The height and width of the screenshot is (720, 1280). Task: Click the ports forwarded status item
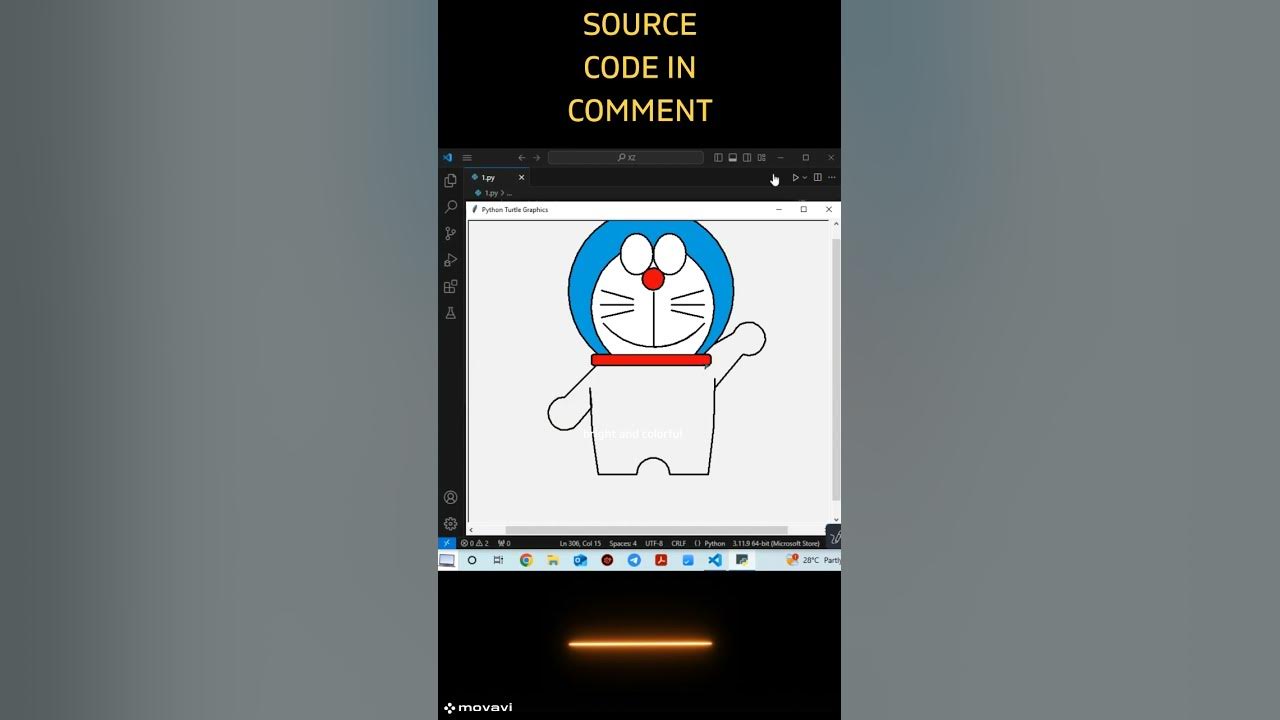[x=504, y=543]
